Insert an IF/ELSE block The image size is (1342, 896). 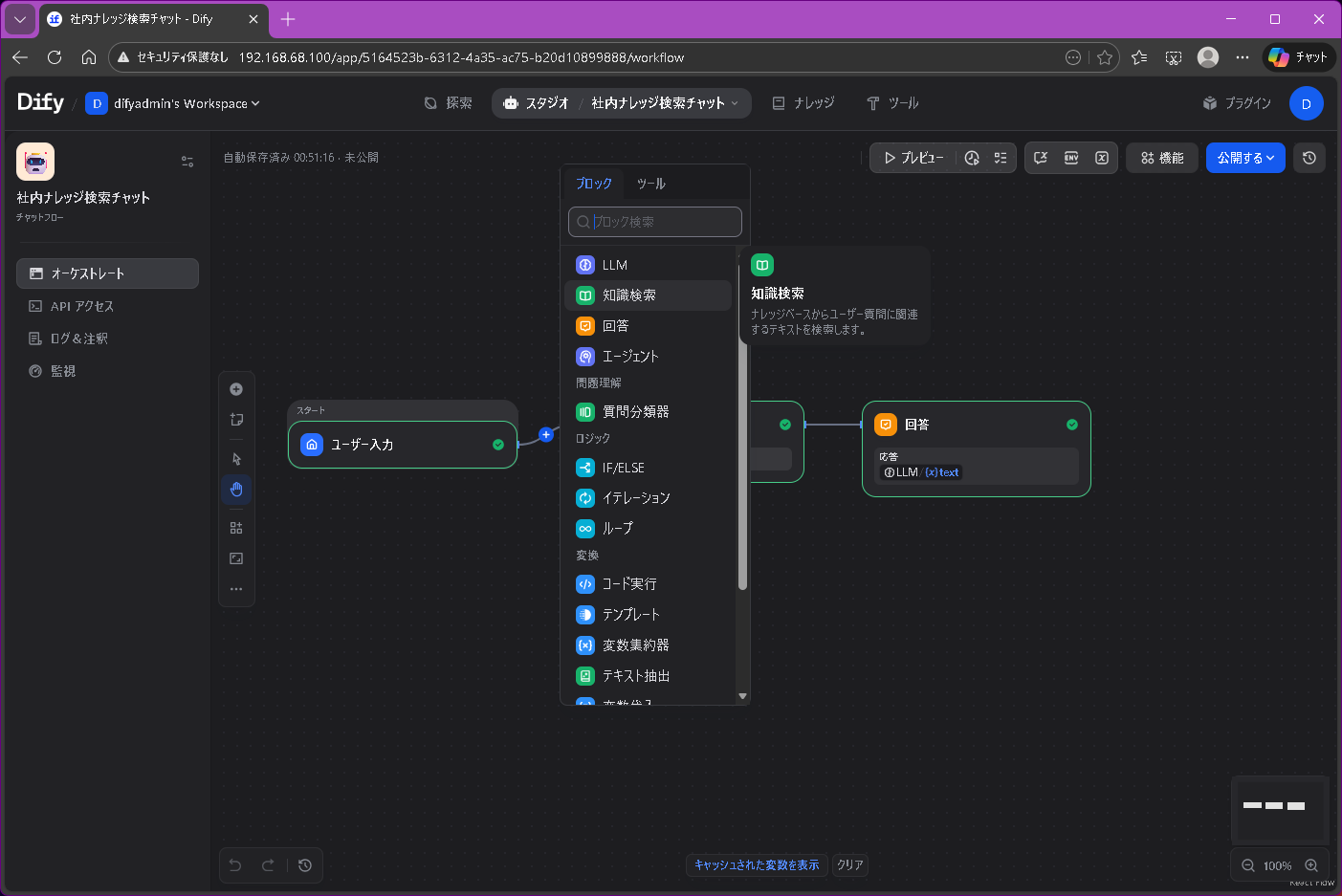[648, 468]
